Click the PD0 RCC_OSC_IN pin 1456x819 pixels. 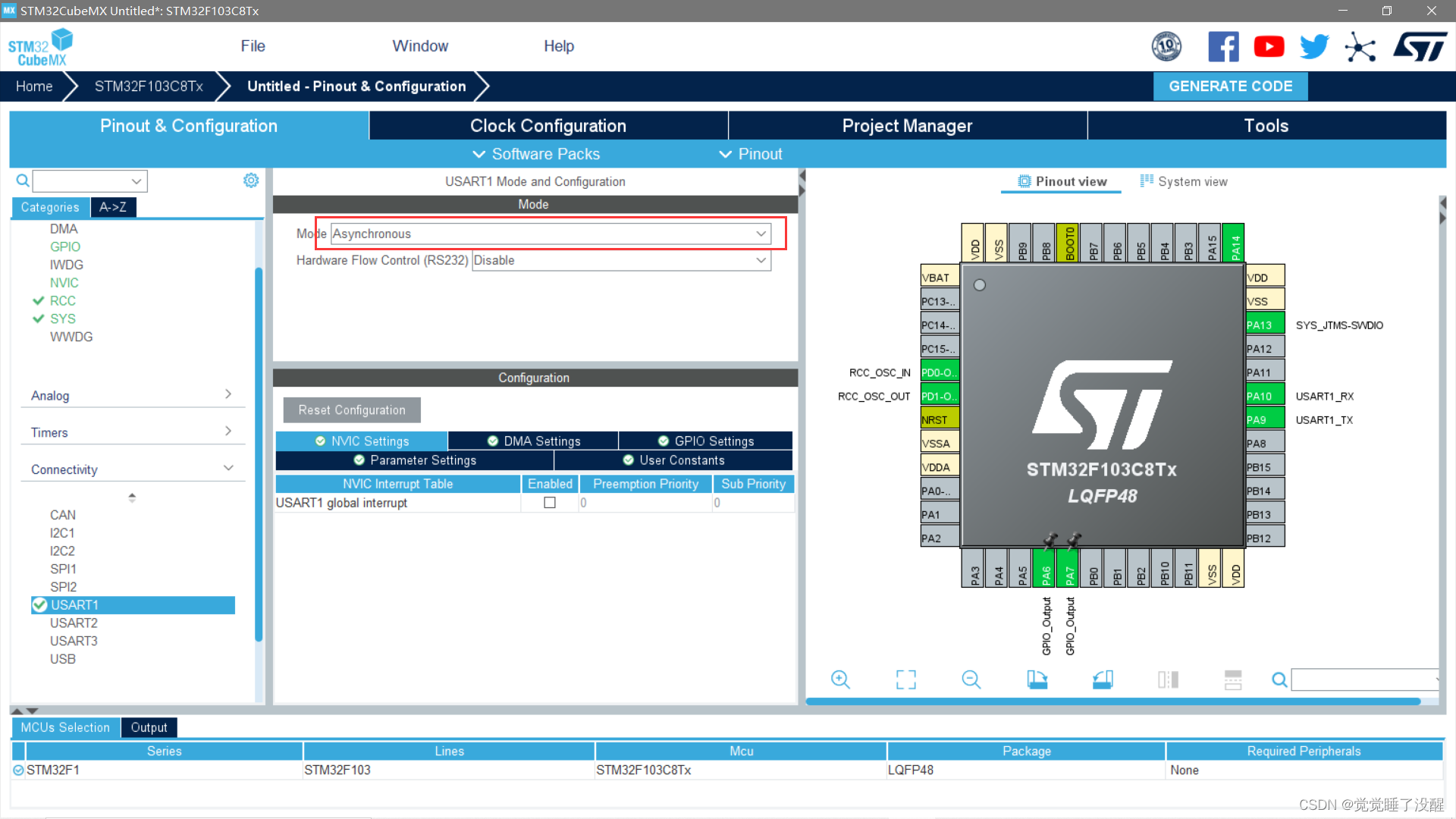[940, 372]
